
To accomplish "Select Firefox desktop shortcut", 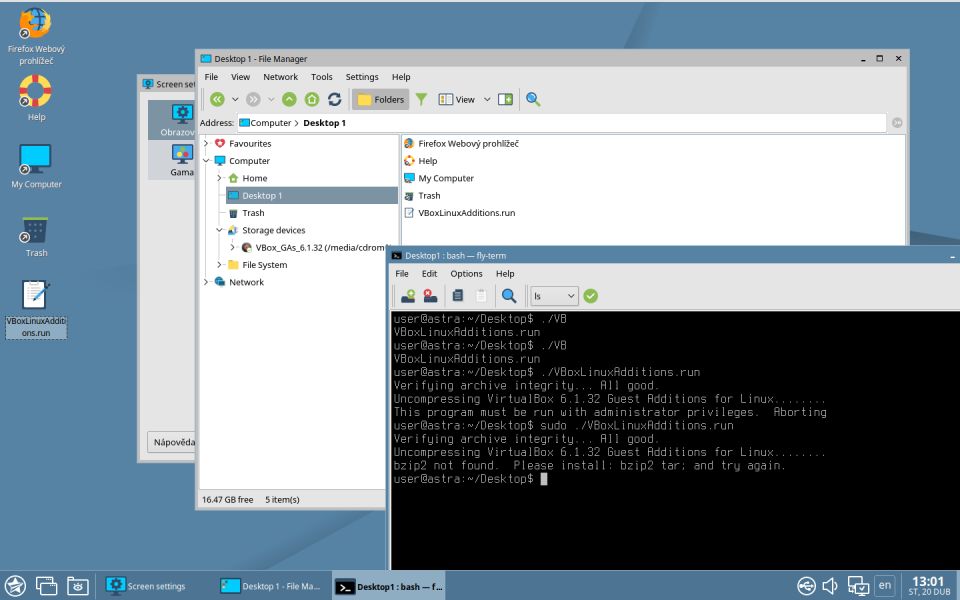I will tap(36, 37).
